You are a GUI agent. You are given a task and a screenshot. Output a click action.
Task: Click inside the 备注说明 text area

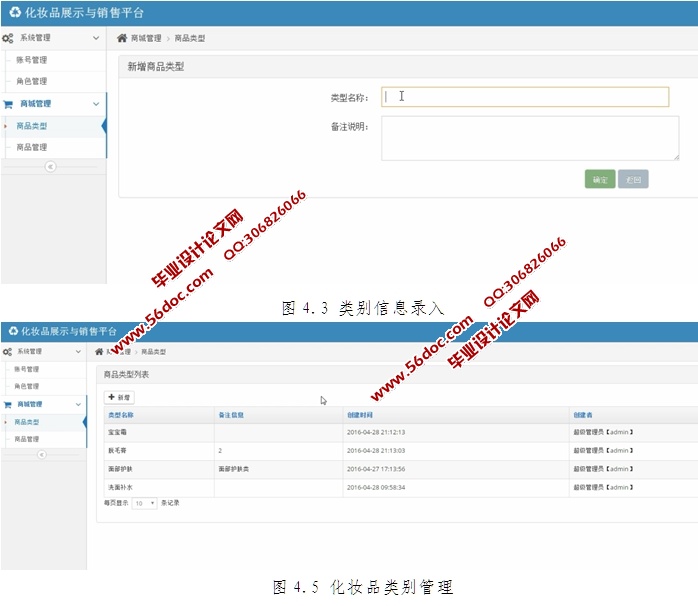click(529, 138)
